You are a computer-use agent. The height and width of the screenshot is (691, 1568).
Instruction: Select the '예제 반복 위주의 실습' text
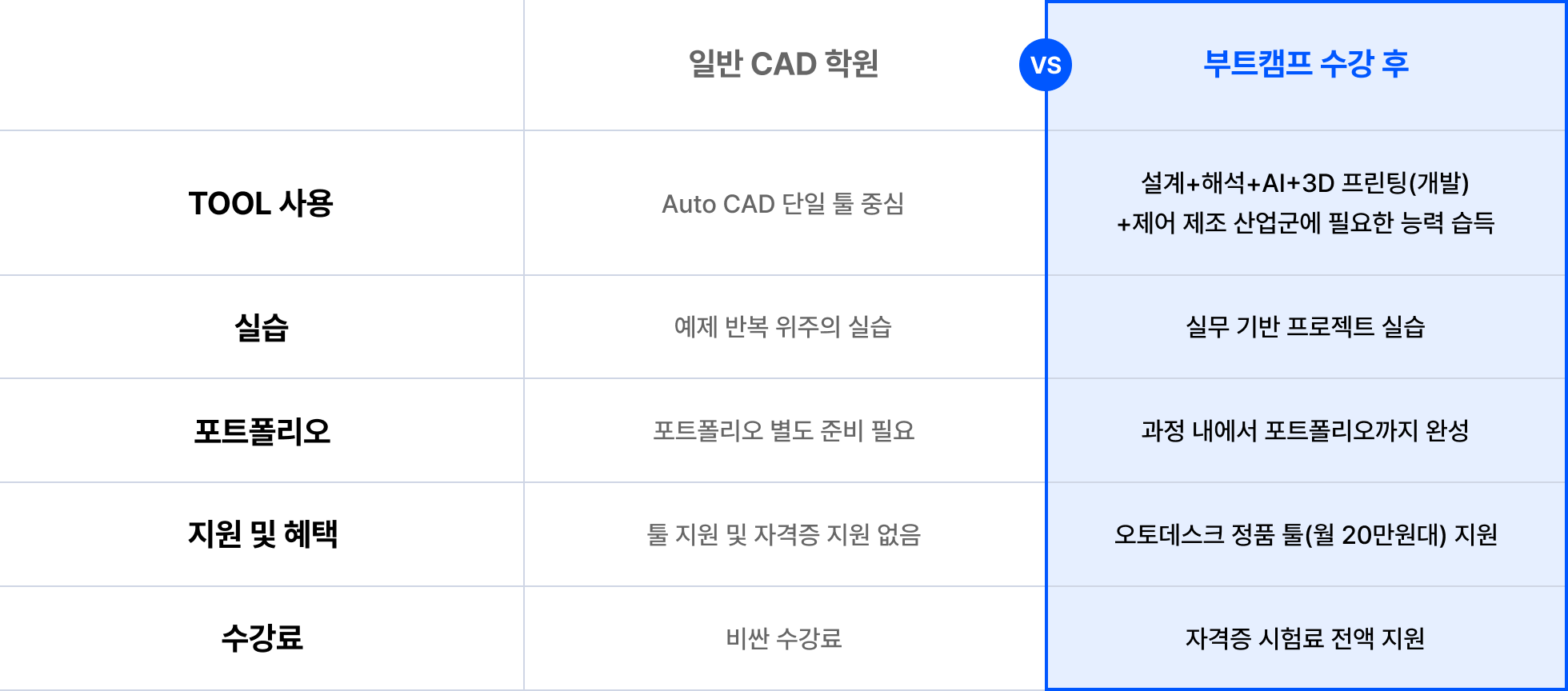[x=783, y=326]
